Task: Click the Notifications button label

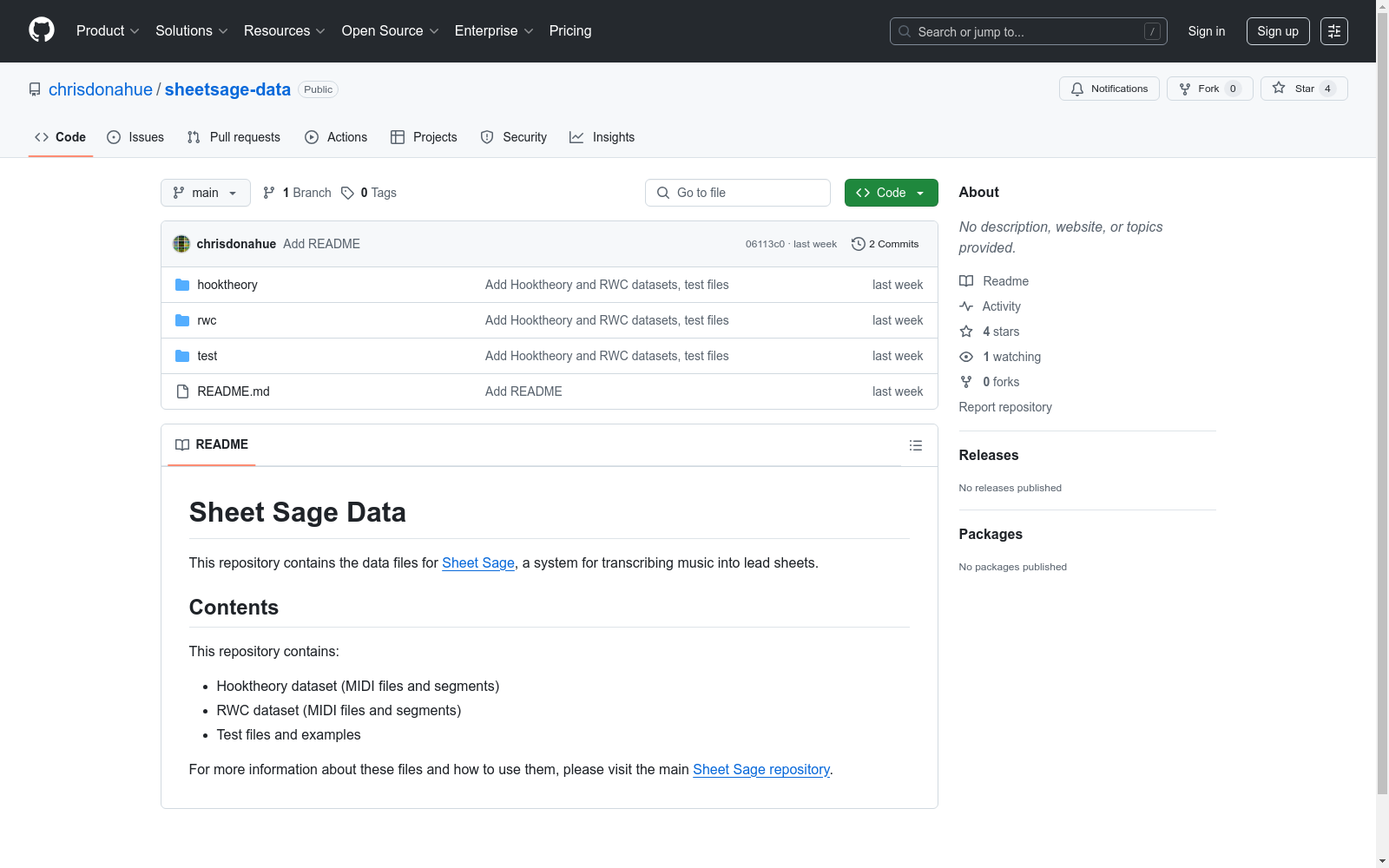Action: click(x=1120, y=89)
